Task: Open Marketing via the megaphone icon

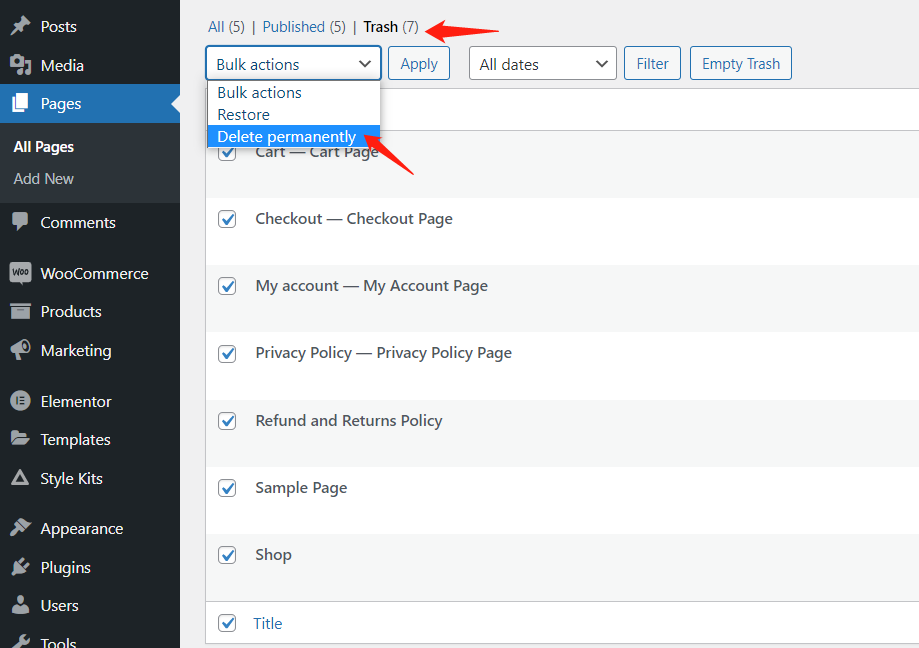Action: pyautogui.click(x=21, y=350)
